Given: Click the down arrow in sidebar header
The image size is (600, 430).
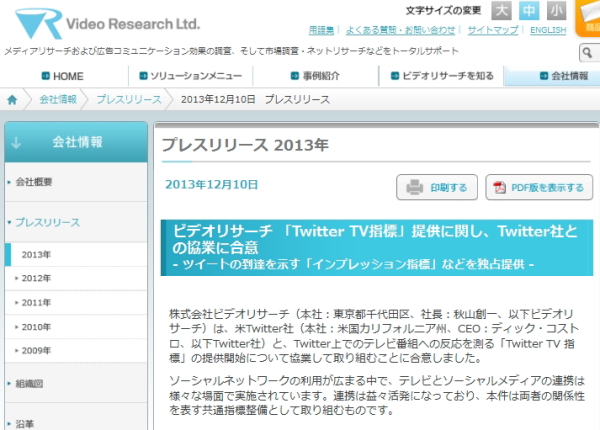Looking at the screenshot, I should point(16,143).
